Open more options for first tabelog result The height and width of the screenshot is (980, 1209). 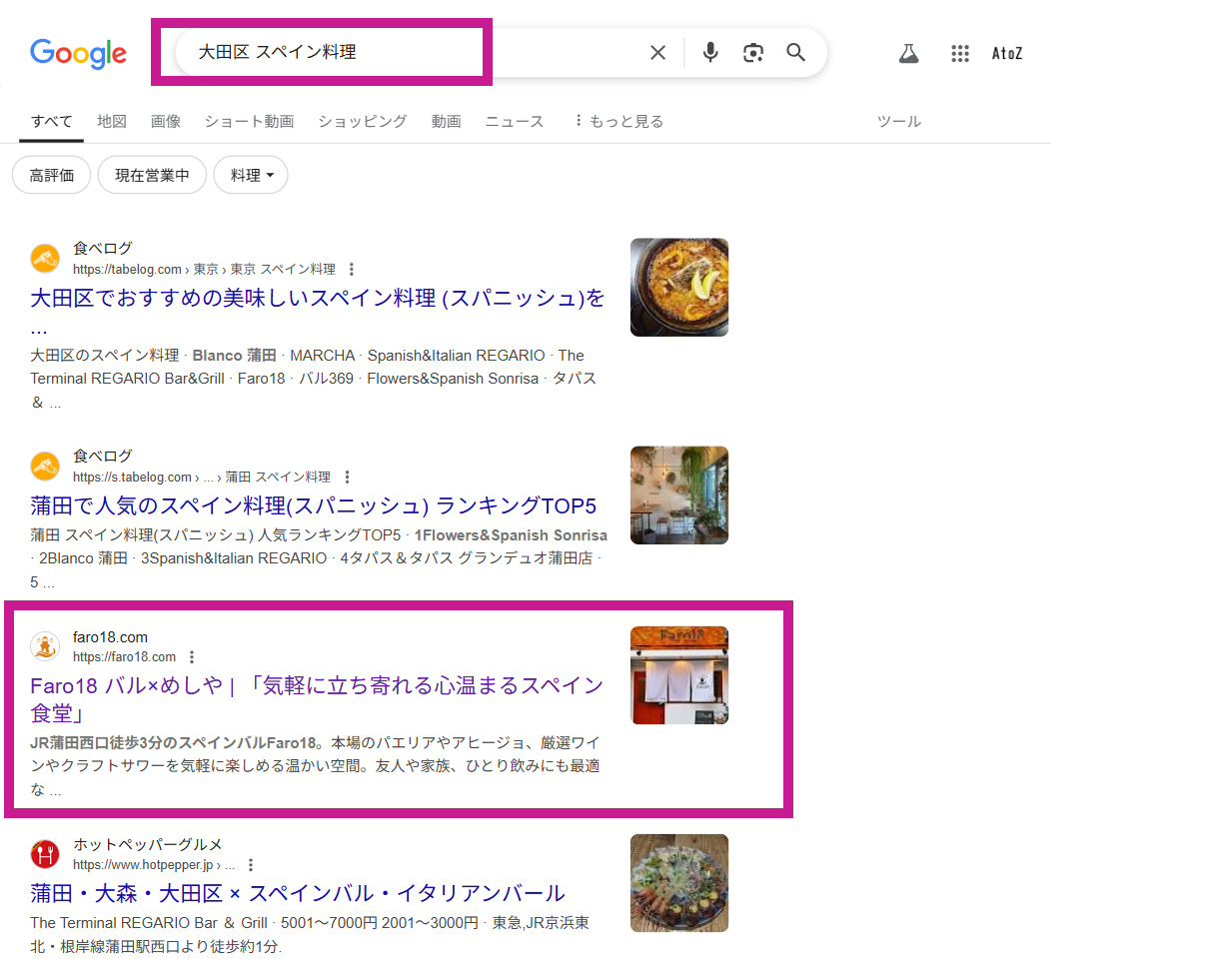[351, 270]
